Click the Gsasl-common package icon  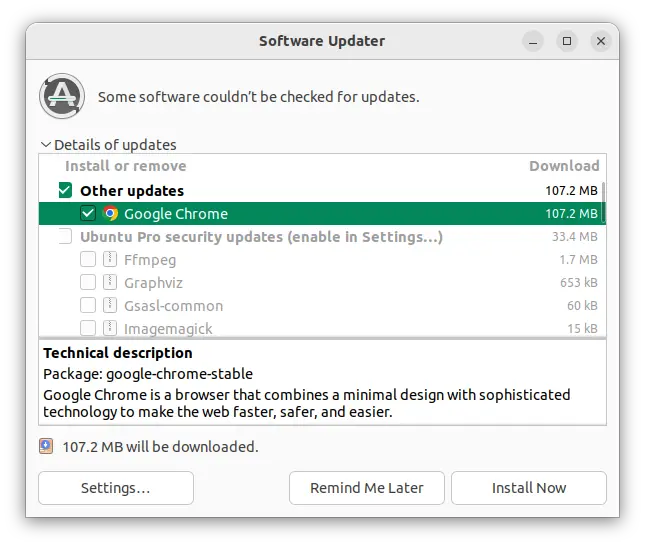coord(110,306)
